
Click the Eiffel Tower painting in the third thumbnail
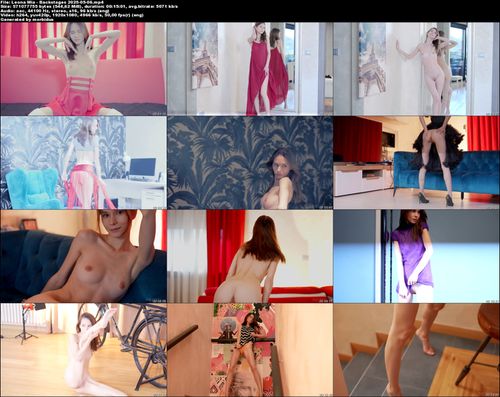pos(372,60)
